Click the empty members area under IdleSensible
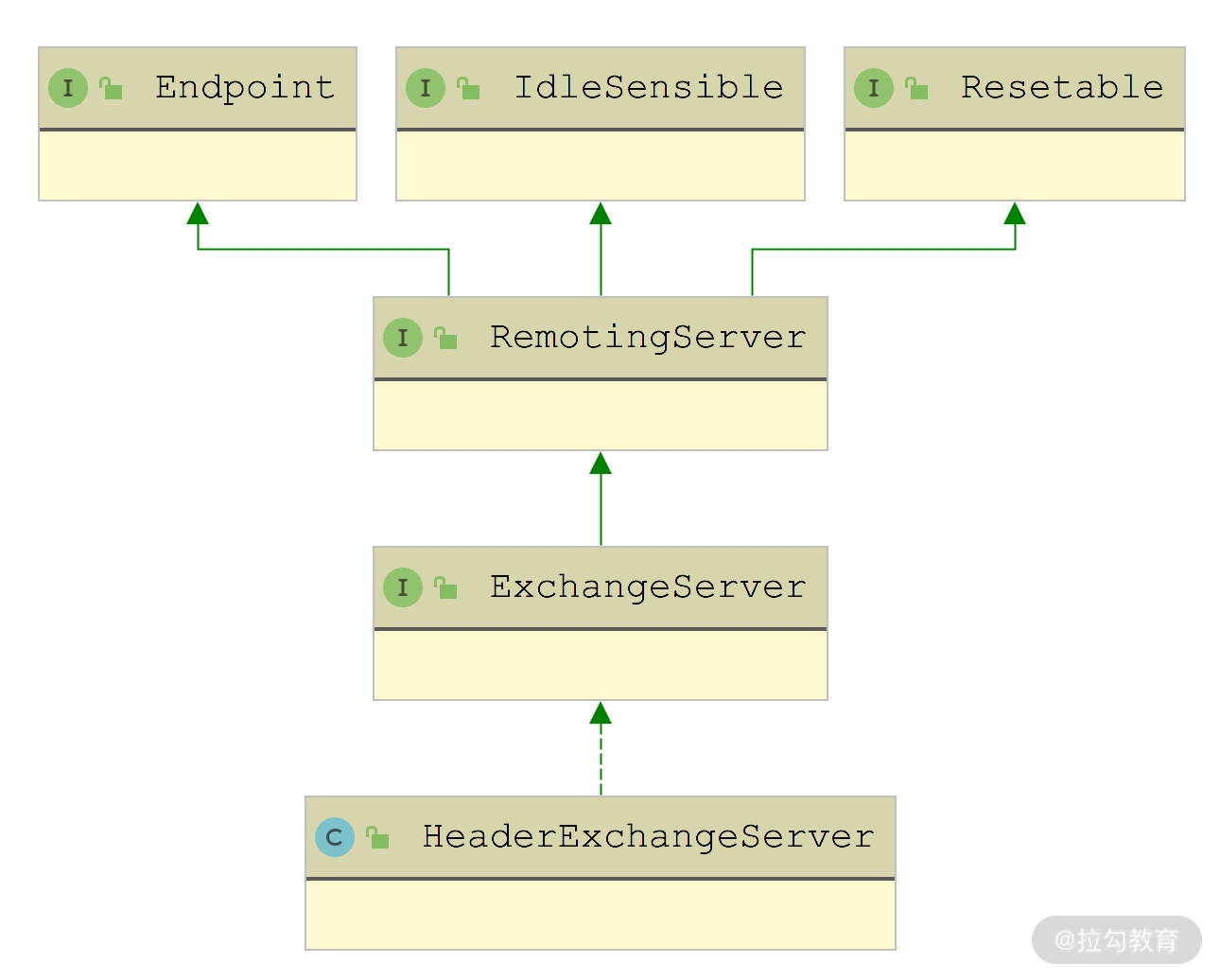This screenshot has width=1220, height=980. (x=601, y=166)
